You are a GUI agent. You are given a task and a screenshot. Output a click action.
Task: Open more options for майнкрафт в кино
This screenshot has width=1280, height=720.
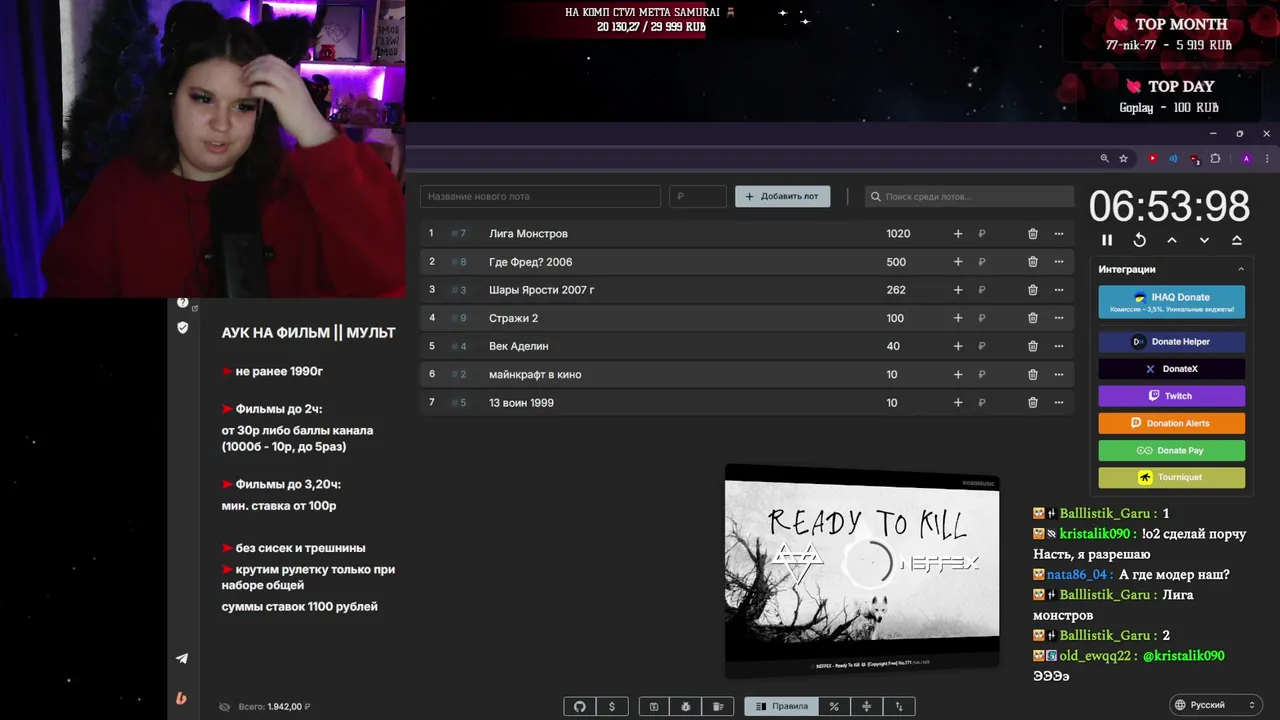click(1059, 374)
